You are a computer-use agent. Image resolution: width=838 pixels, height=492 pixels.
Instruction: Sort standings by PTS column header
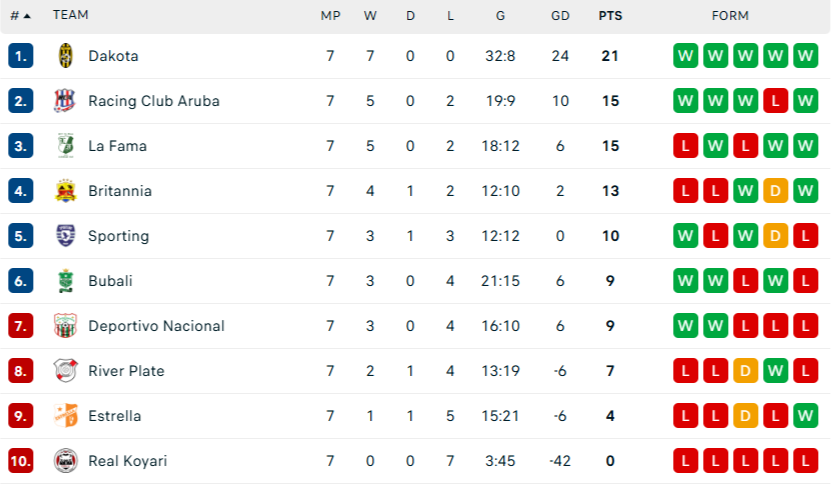[x=610, y=15]
